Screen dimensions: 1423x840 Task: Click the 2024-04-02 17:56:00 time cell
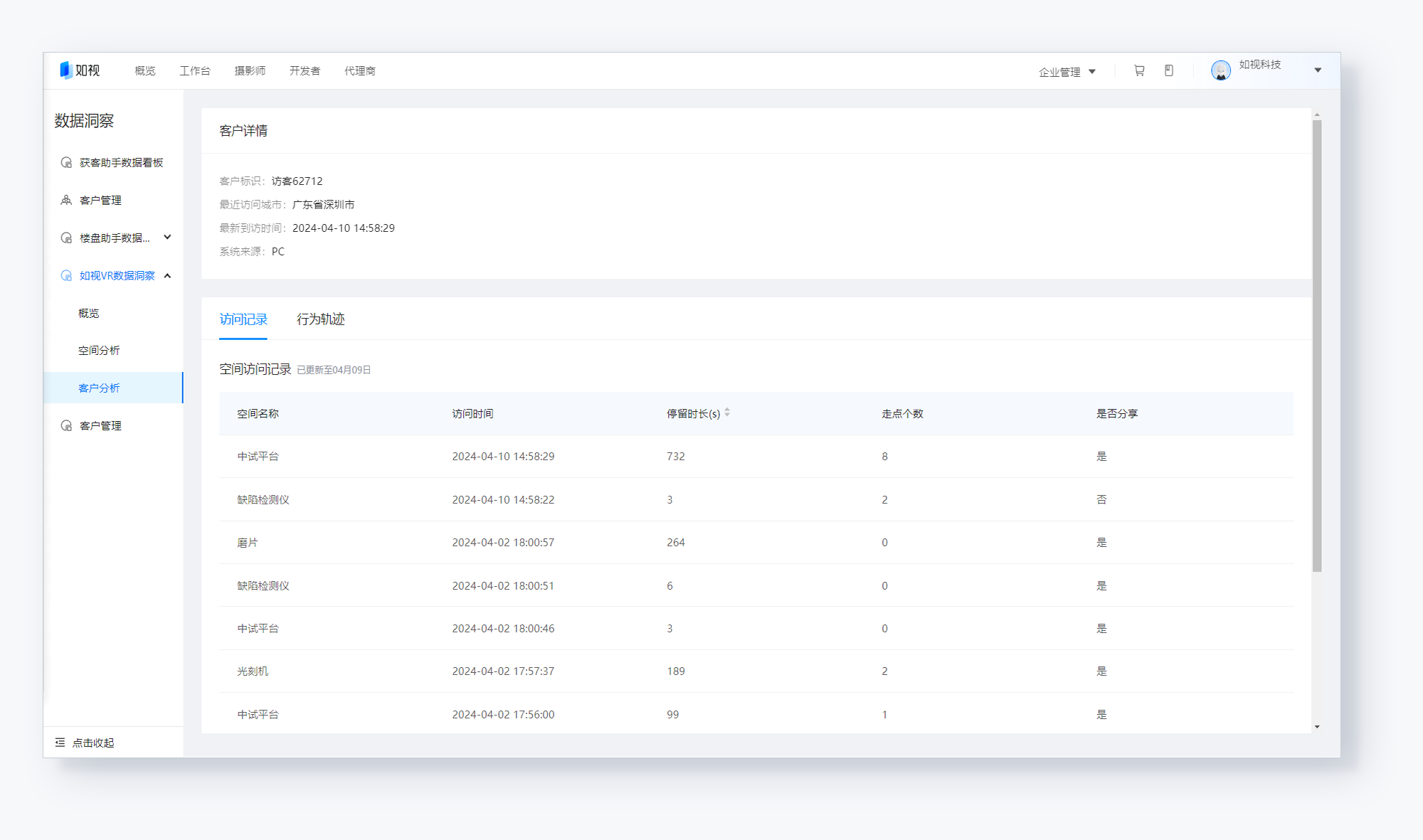pos(503,714)
